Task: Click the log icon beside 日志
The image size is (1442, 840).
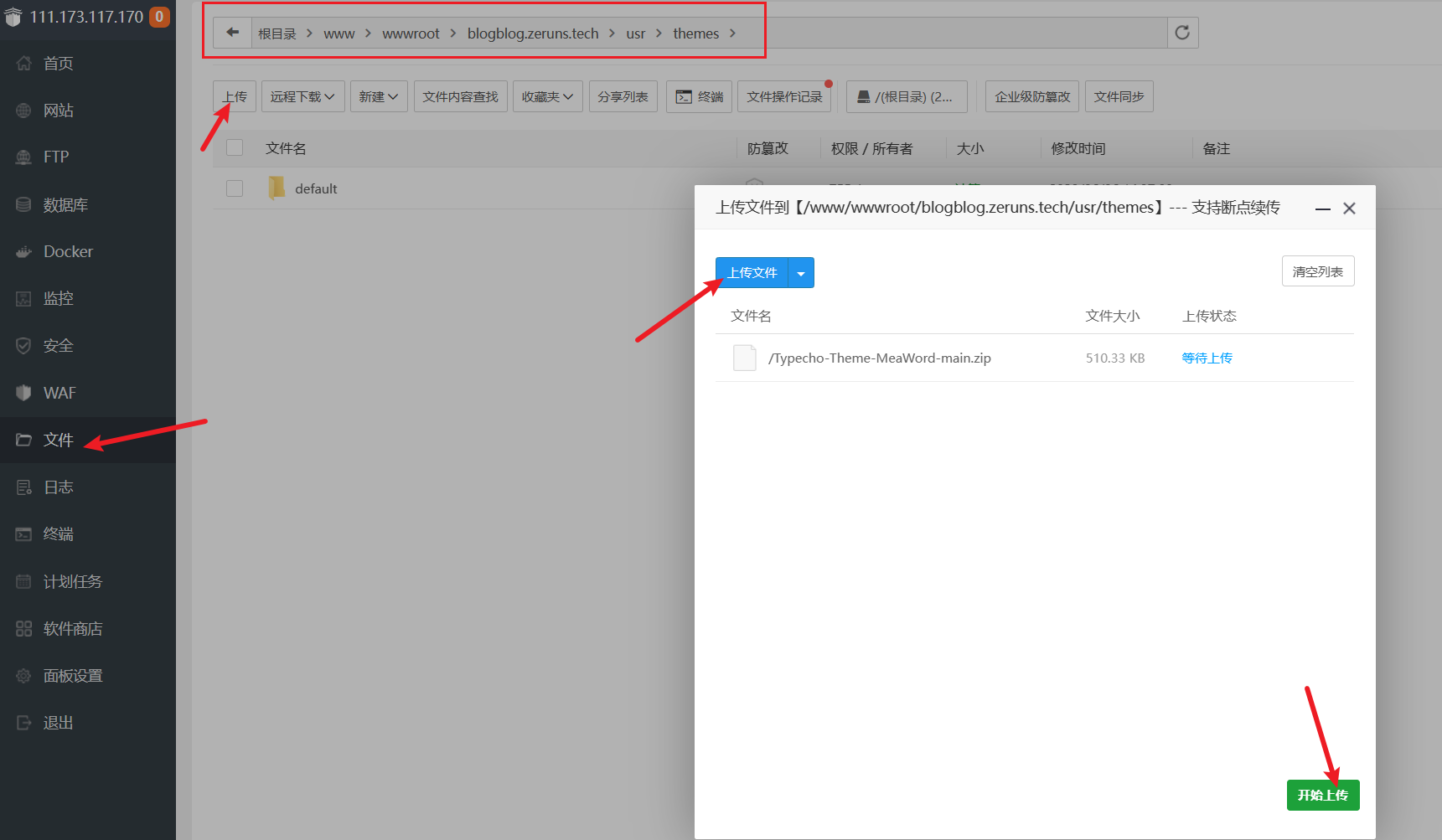Action: [x=23, y=487]
